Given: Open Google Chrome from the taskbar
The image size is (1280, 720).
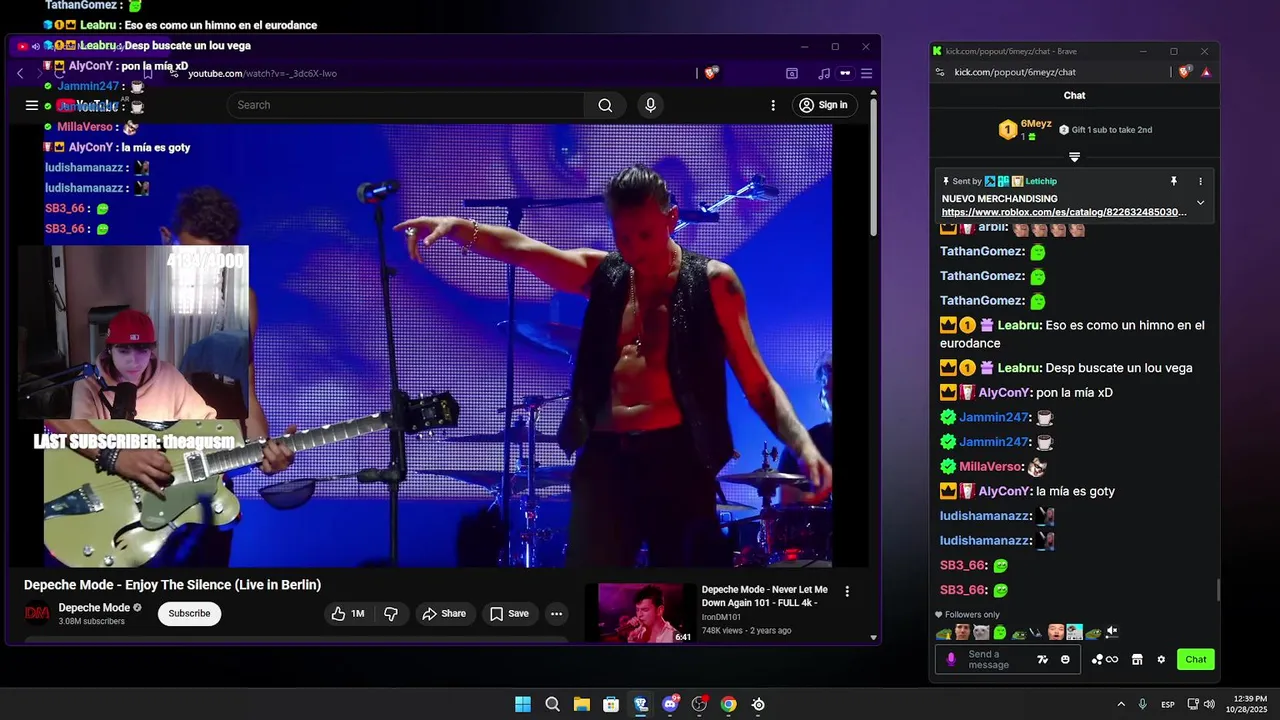Looking at the screenshot, I should pyautogui.click(x=728, y=704).
